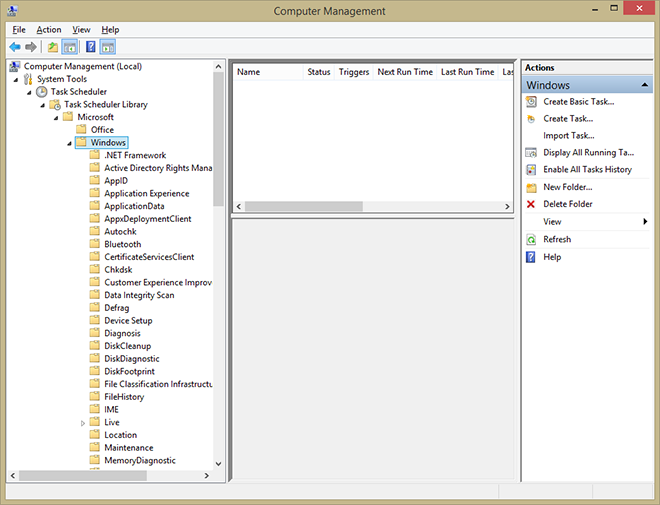Image resolution: width=660 pixels, height=505 pixels.
Task: Click task list horizontal scroll right arrow
Action: [x=507, y=206]
